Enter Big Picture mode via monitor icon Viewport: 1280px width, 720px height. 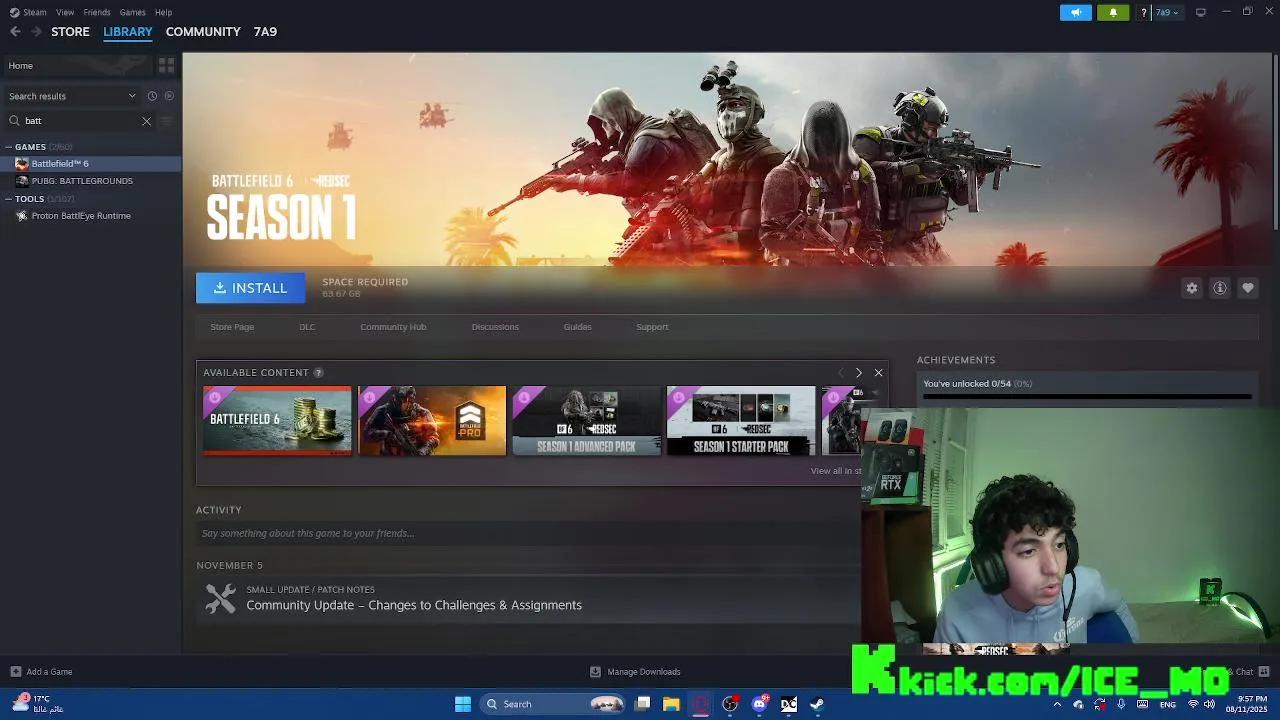pyautogui.click(x=1200, y=12)
